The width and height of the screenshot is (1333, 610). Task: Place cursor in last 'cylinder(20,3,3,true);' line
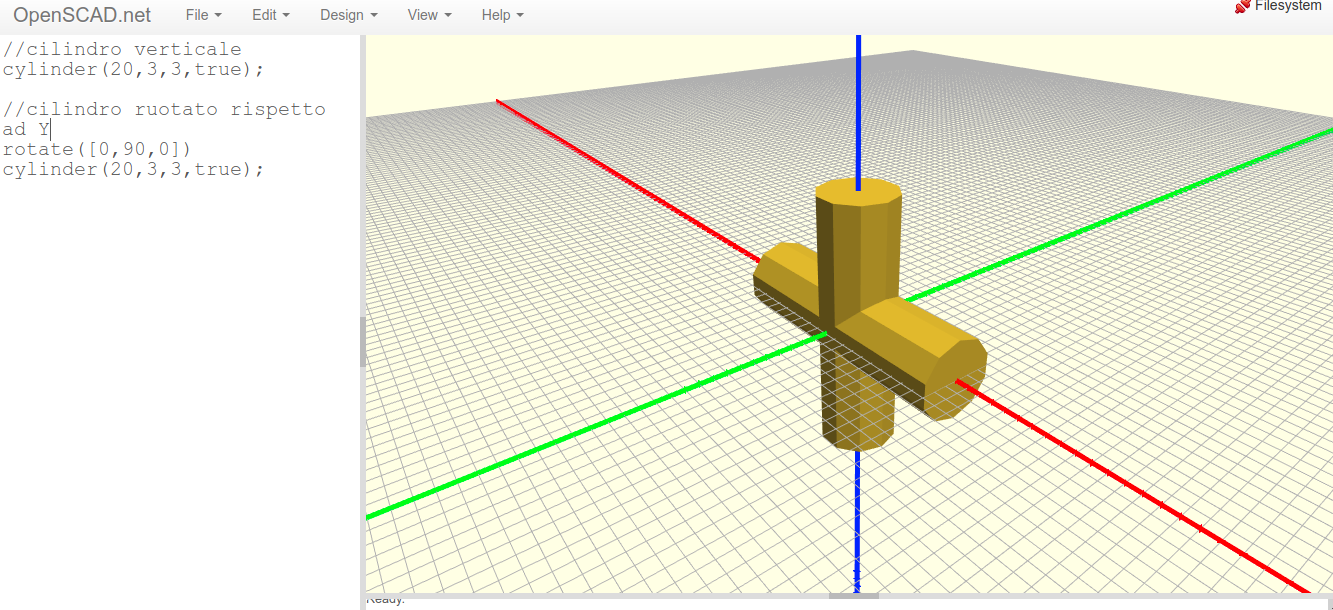tap(134, 169)
